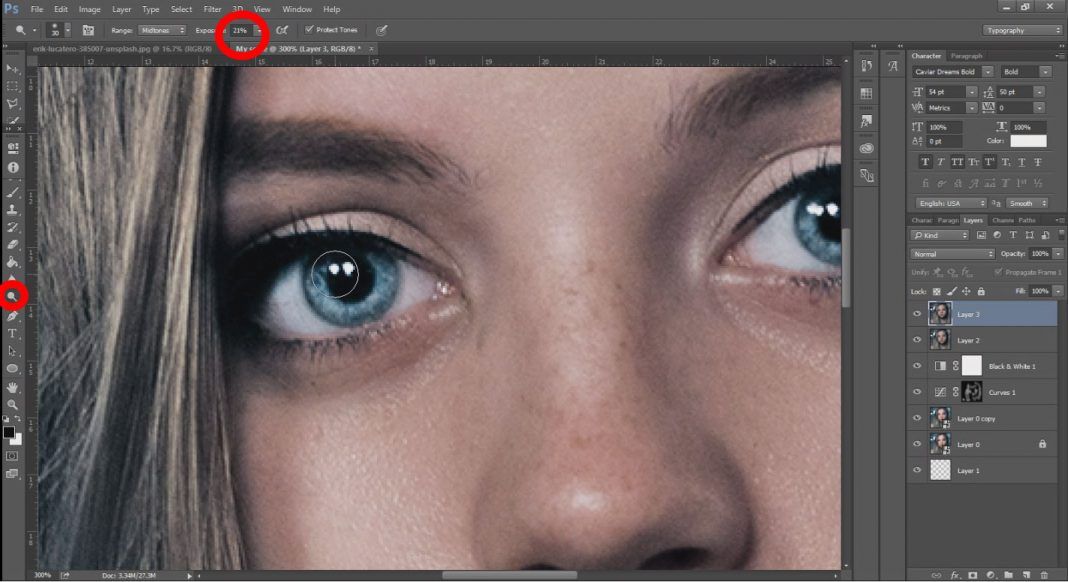Open the Filter menu
The image size is (1068, 582).
[x=212, y=9]
